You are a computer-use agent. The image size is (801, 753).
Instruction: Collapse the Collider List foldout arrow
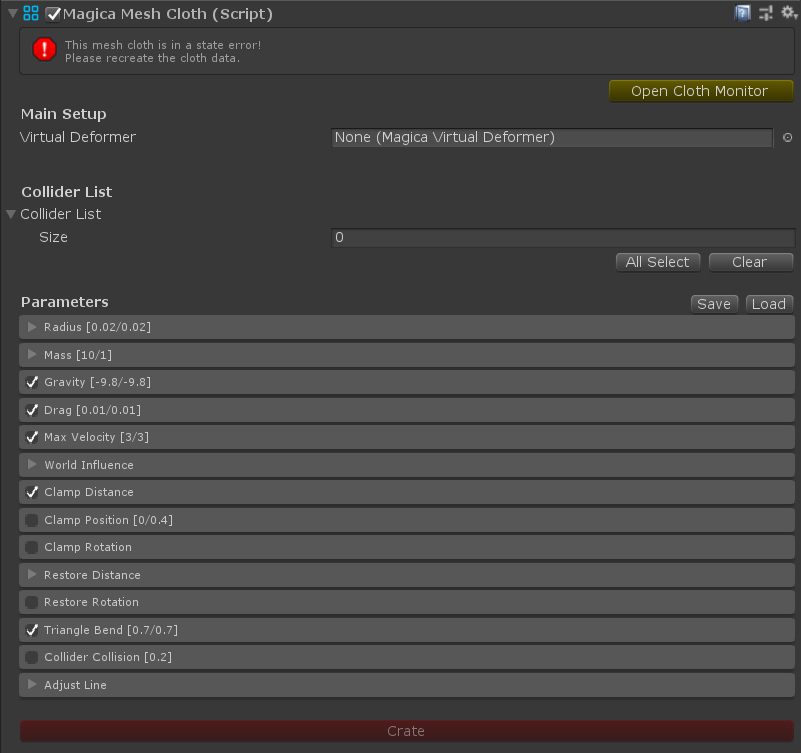(11, 214)
